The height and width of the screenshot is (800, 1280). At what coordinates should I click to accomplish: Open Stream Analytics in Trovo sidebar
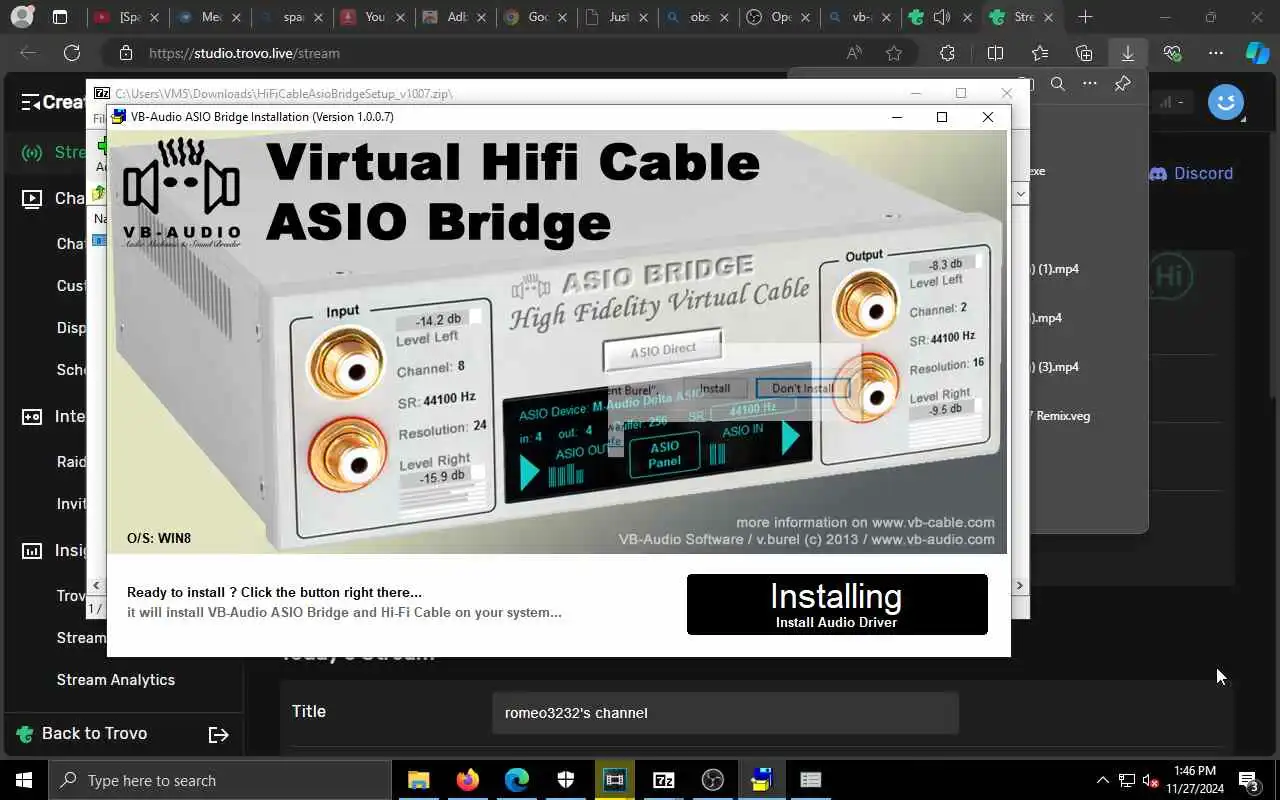point(116,680)
